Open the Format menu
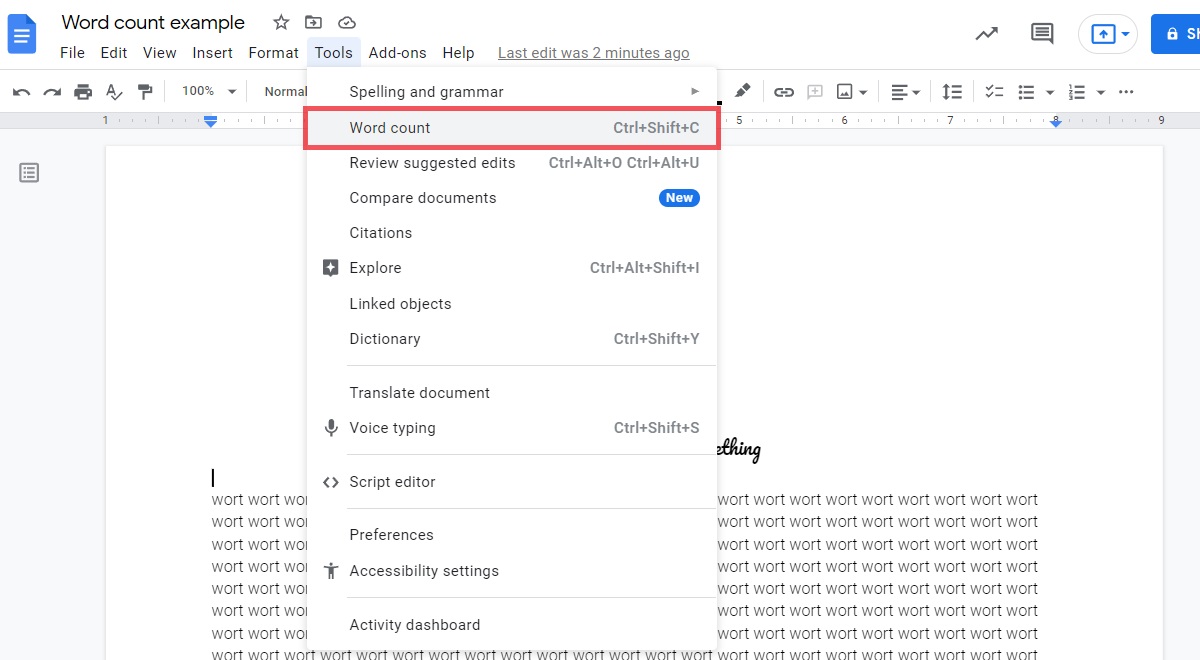 [273, 53]
